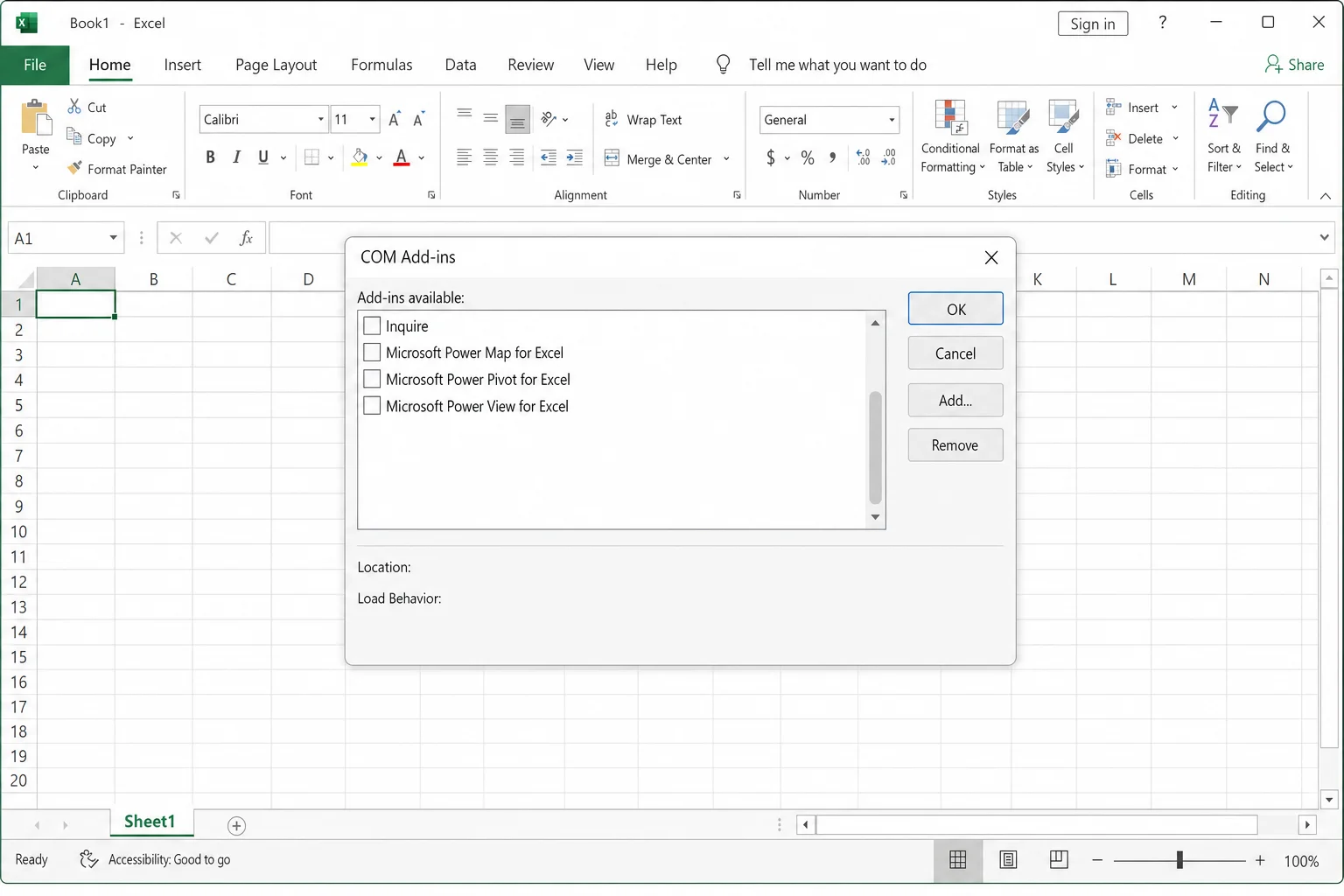
Task: Click the Paste clipboard icon
Action: [36, 119]
